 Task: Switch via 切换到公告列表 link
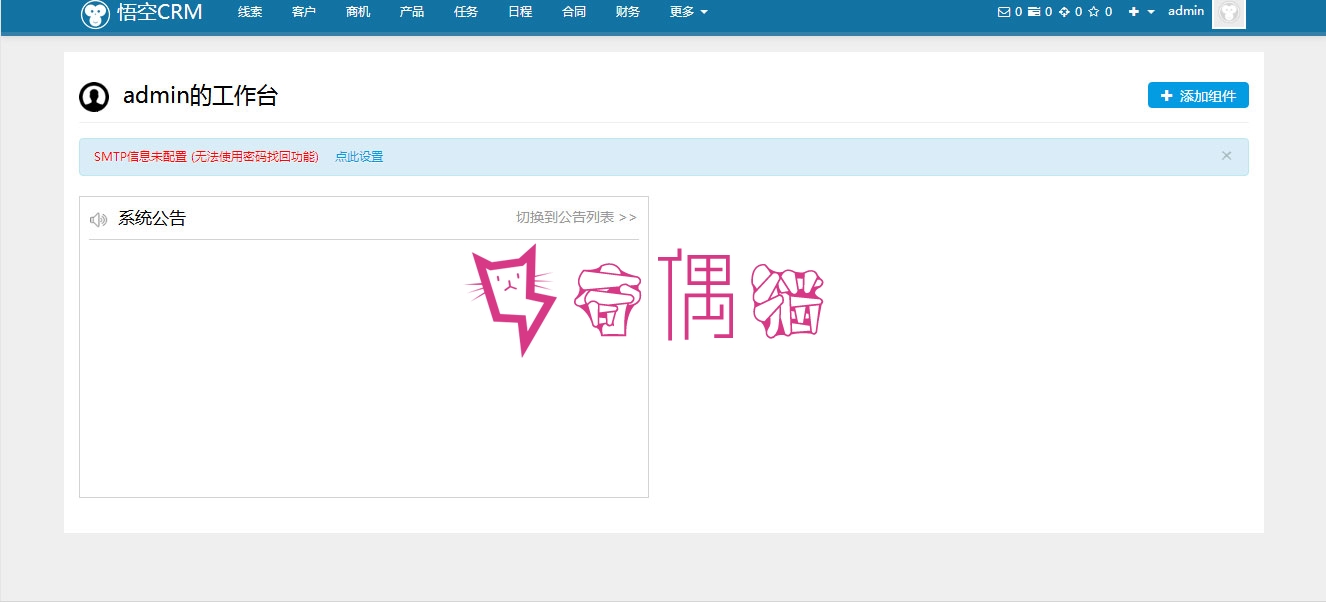tap(576, 217)
